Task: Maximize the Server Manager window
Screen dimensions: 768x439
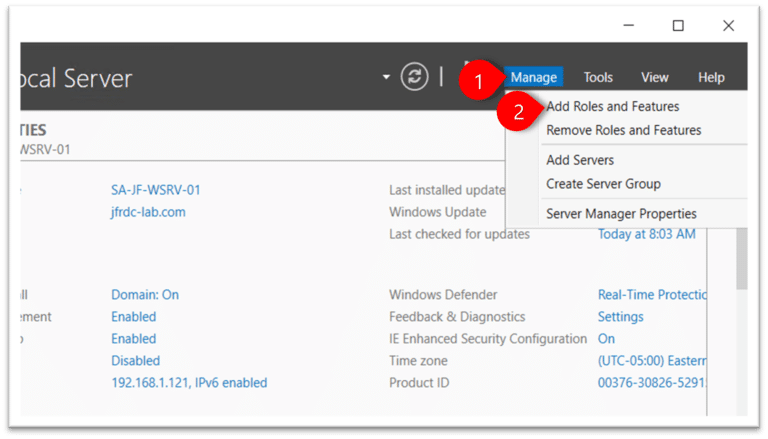Action: [x=678, y=25]
